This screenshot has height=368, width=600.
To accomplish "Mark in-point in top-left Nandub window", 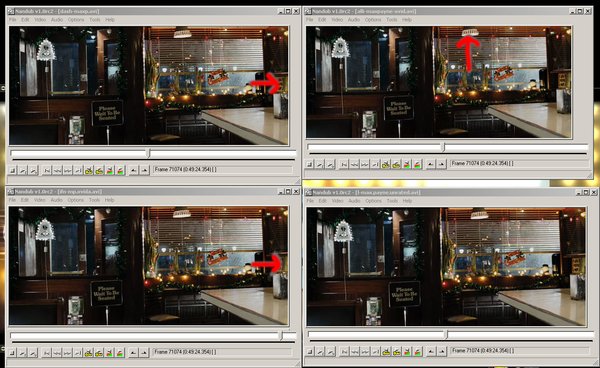I will click(134, 170).
